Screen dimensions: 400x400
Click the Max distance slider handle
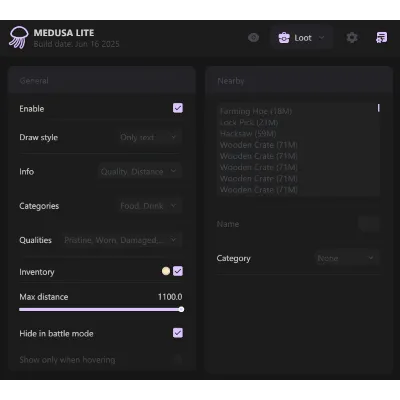181,309
